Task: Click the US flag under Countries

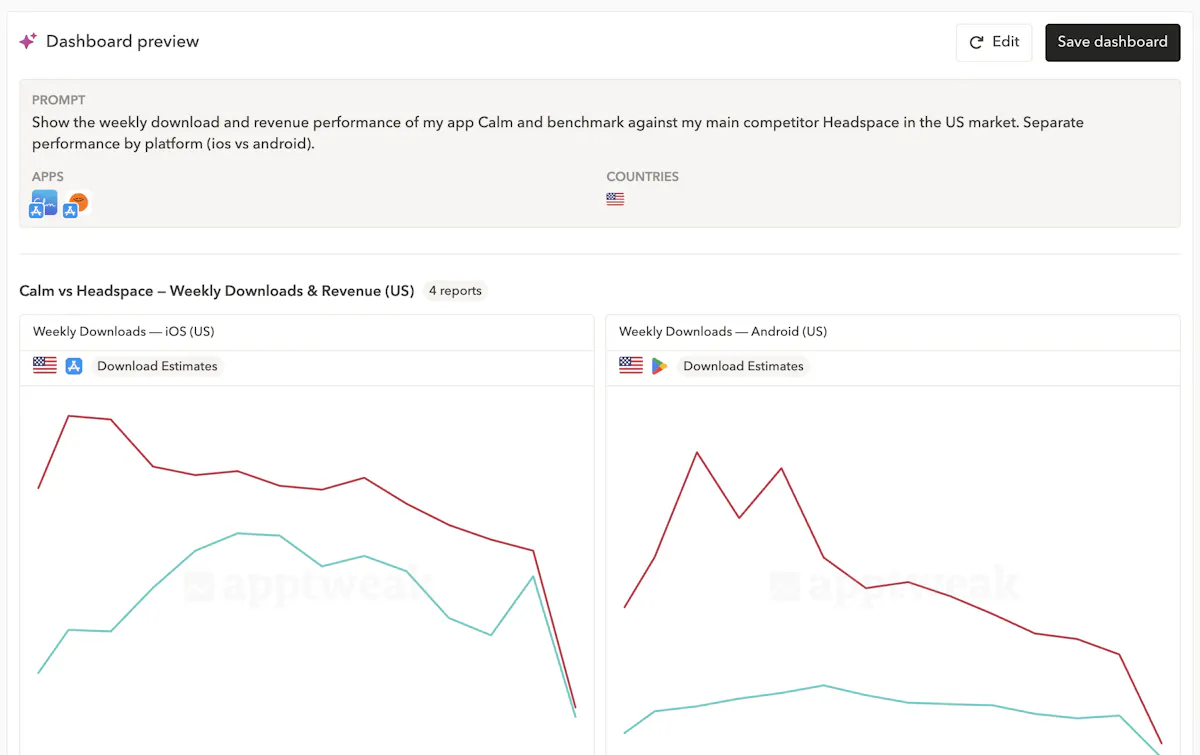Action: 615,199
